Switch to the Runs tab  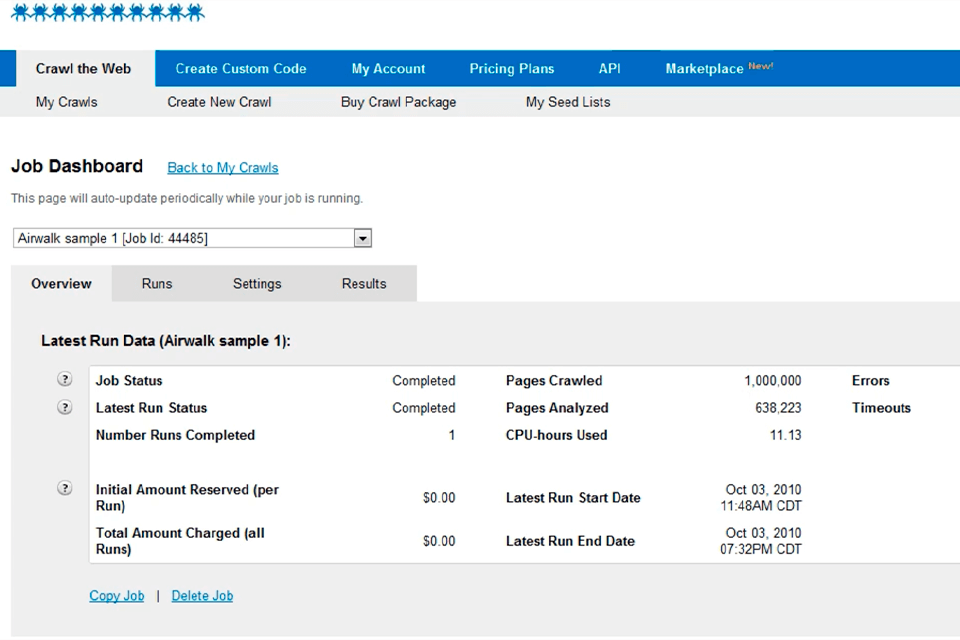(x=157, y=284)
